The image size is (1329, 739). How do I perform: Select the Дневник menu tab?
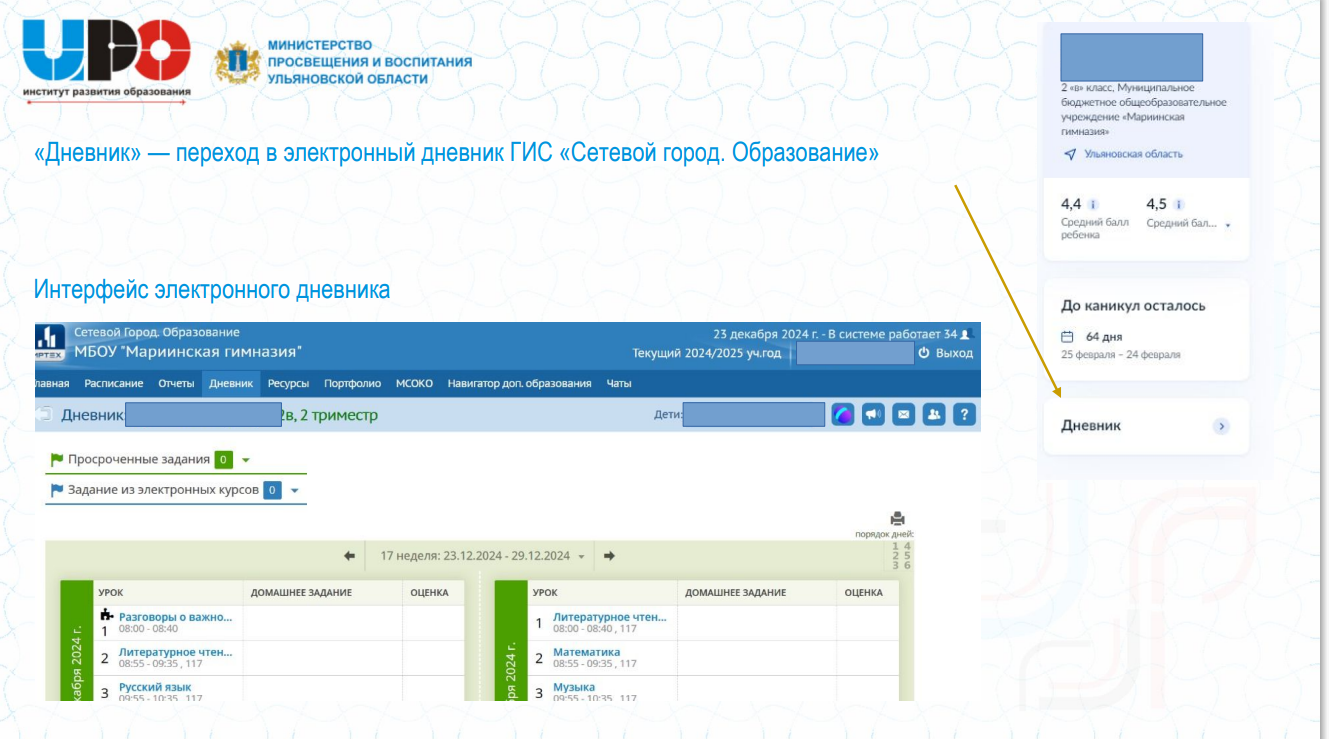(x=231, y=383)
